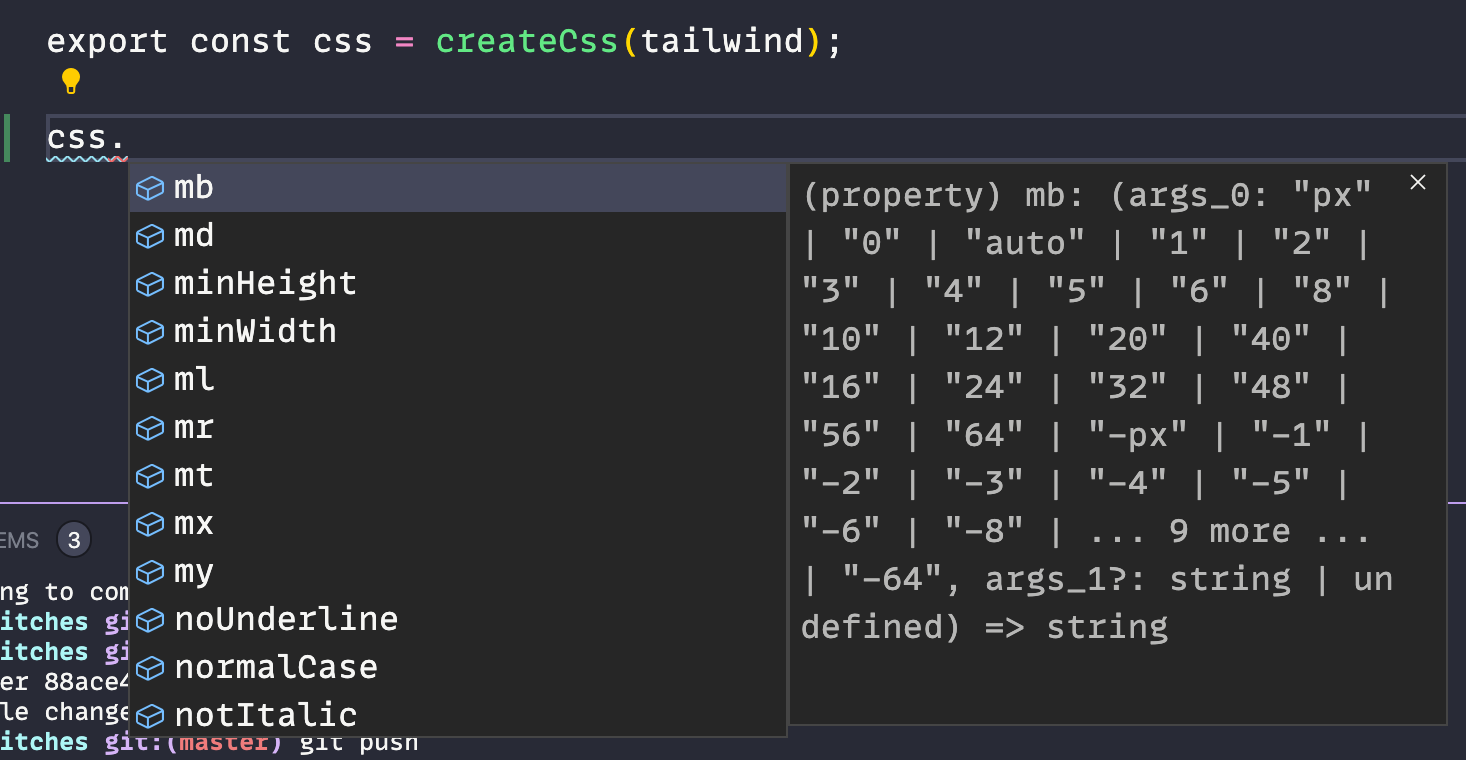Screen dimensions: 1466x760
Task: Click the cube icon next to notItalic
Action: coord(149,715)
